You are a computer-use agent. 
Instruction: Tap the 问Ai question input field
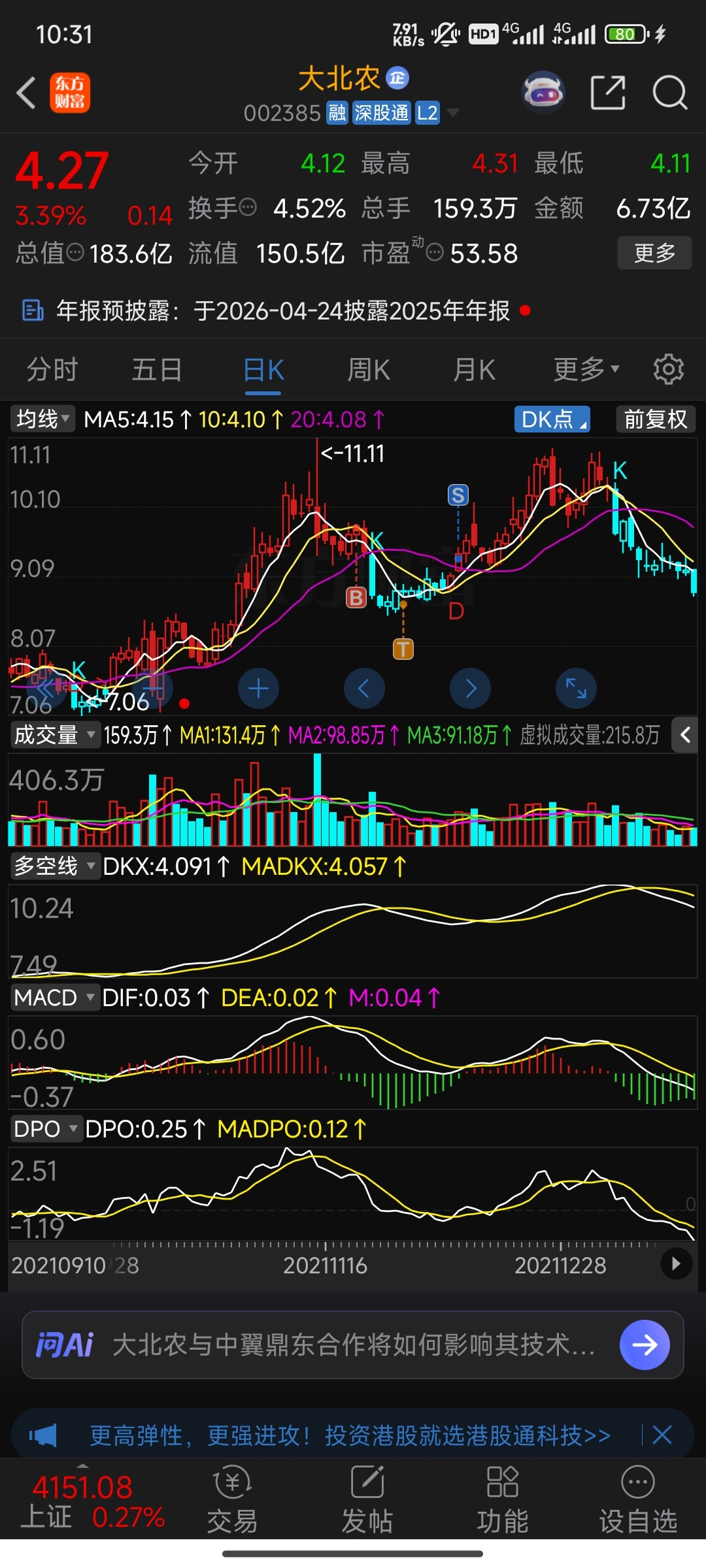click(x=353, y=1345)
